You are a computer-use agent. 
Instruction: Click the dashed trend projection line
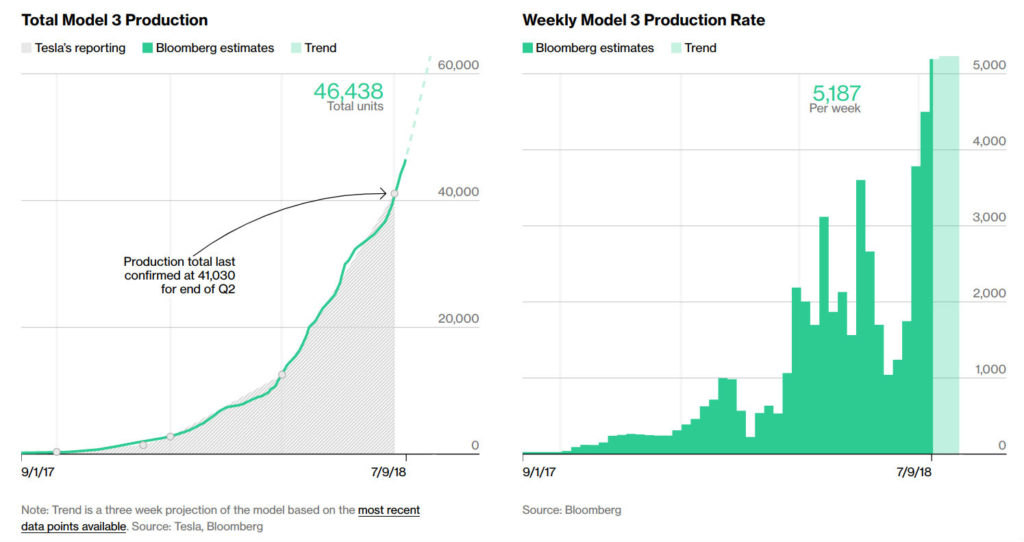[x=419, y=108]
